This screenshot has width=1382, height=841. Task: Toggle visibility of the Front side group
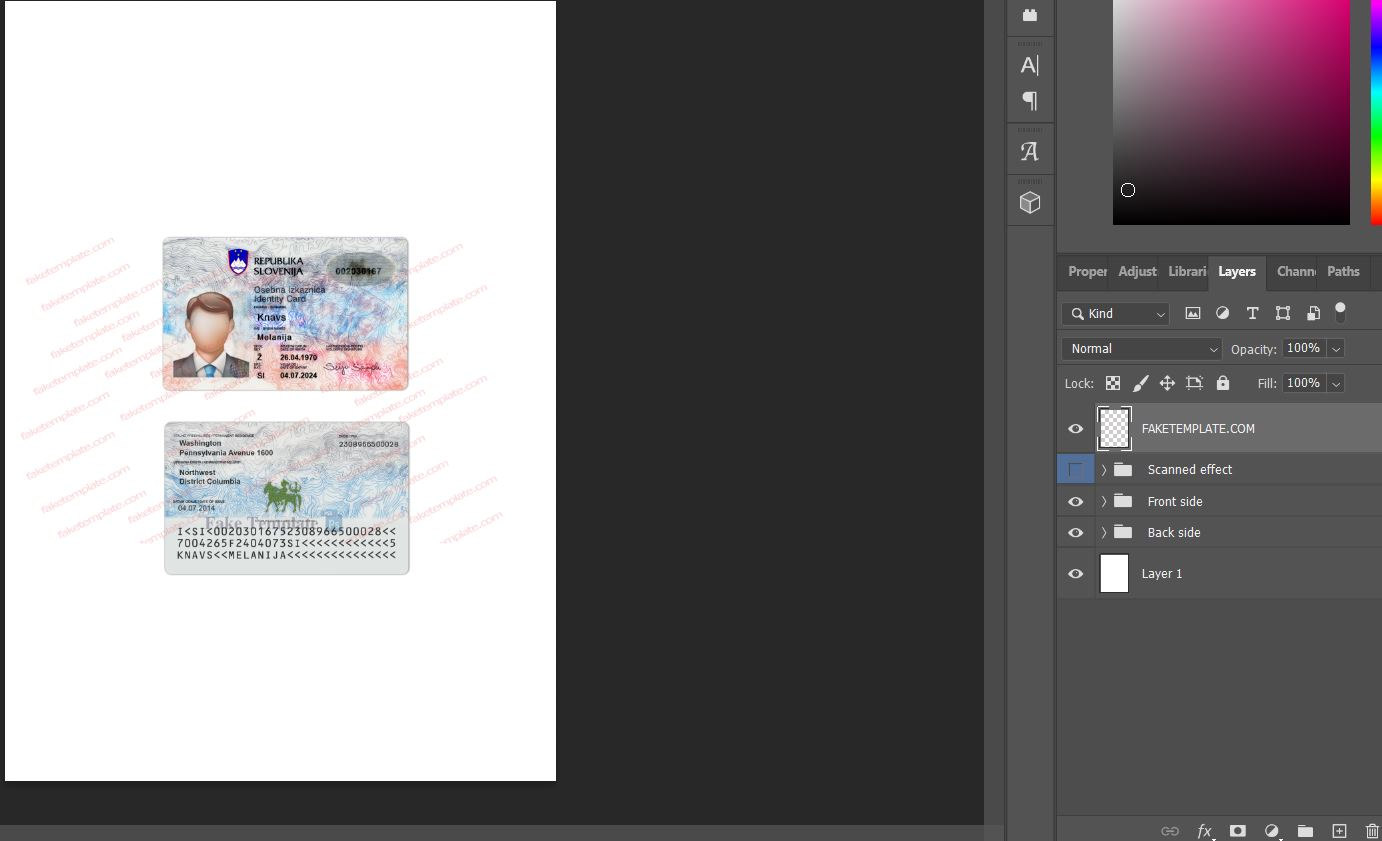click(1076, 501)
